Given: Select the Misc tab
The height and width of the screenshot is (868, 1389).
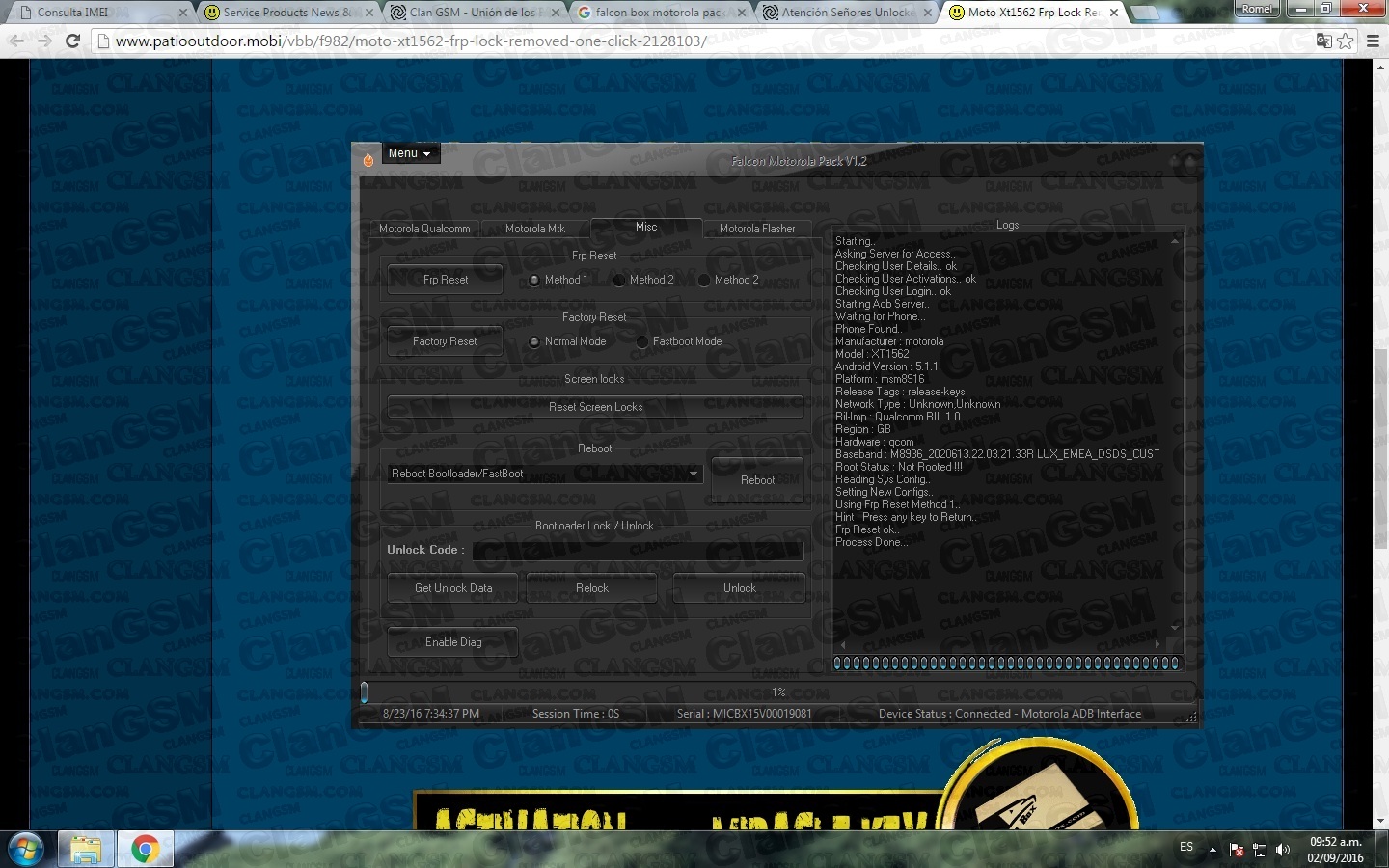Looking at the screenshot, I should tap(646, 228).
